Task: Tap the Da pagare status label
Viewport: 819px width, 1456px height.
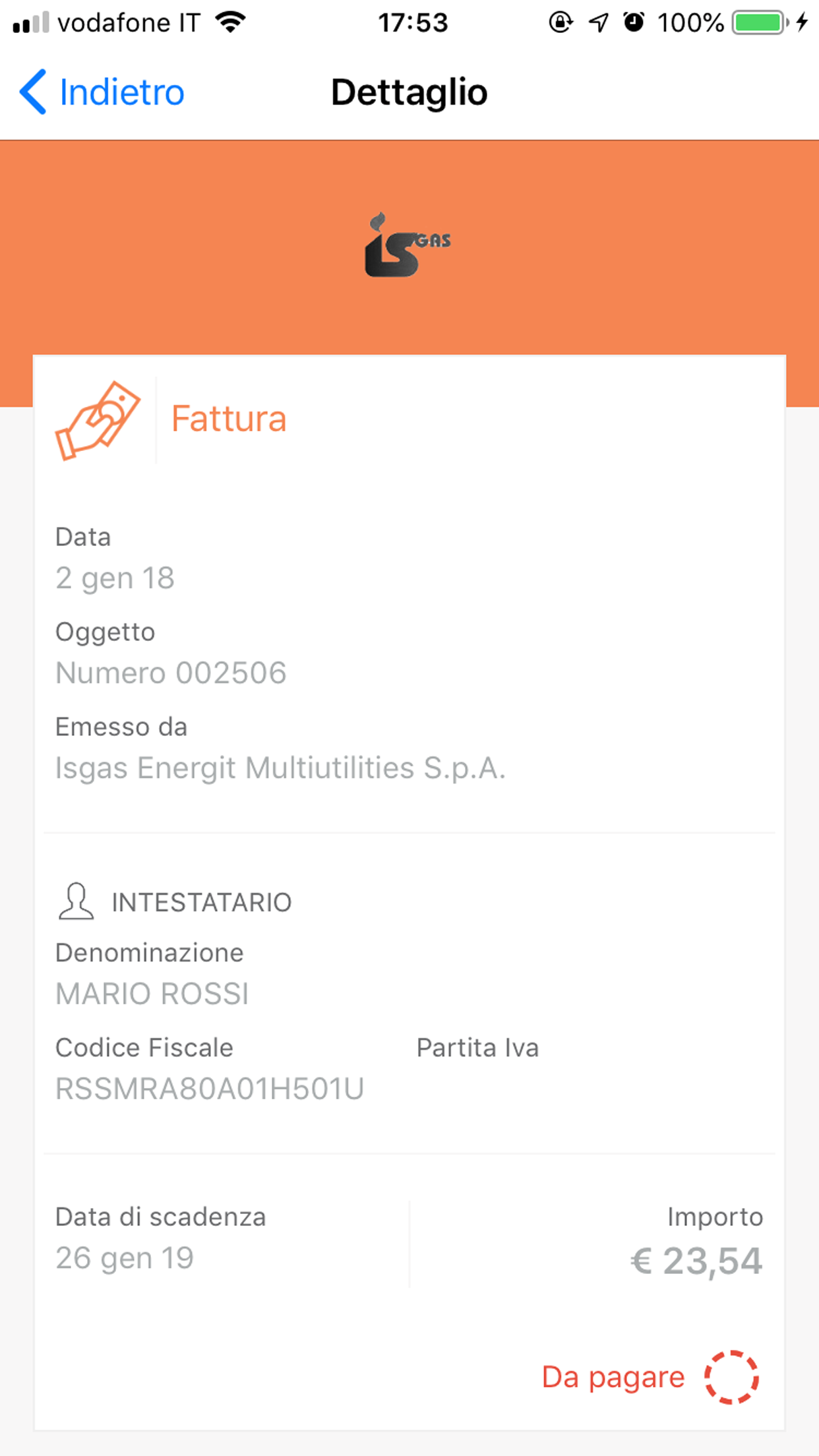Action: (613, 1377)
